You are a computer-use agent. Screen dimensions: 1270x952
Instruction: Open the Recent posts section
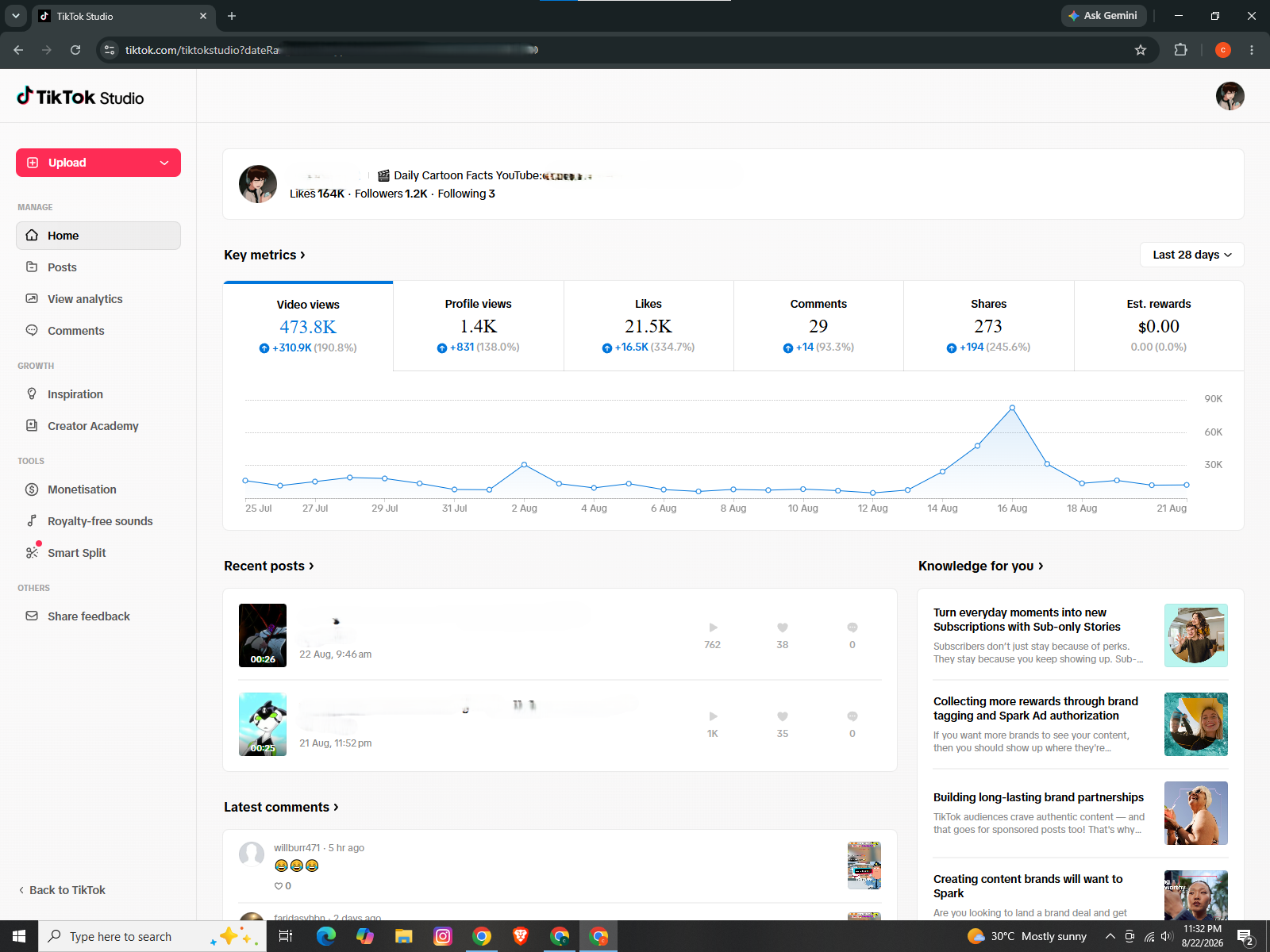[x=269, y=566]
